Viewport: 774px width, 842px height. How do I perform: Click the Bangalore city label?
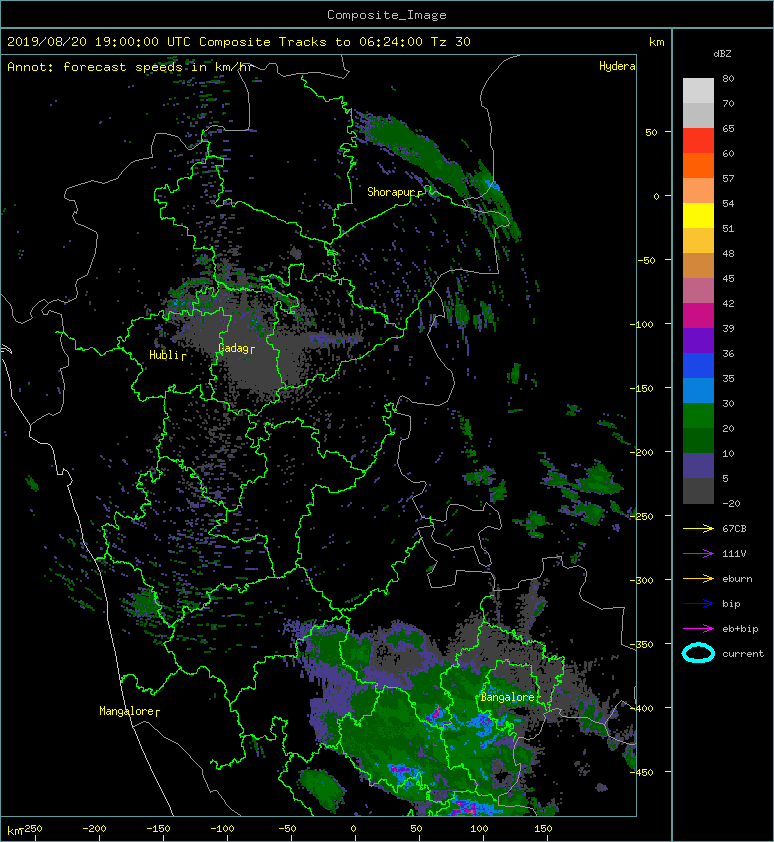pos(507,697)
